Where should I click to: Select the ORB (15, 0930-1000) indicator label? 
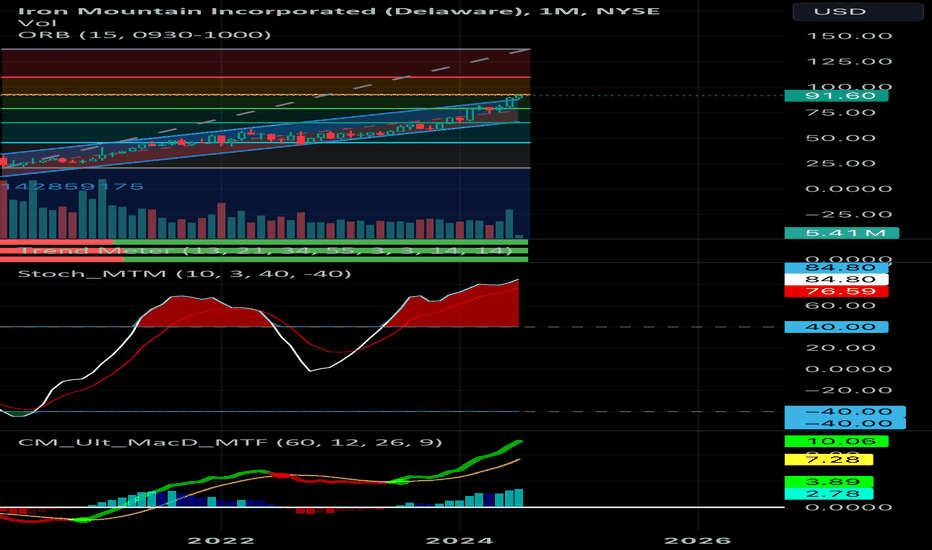coord(144,34)
